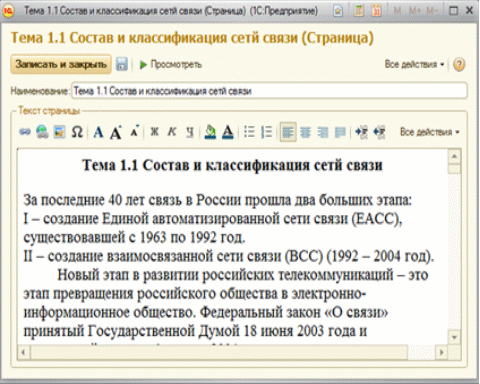Click the horizontal scrollbar right arrow

pos(442,352)
